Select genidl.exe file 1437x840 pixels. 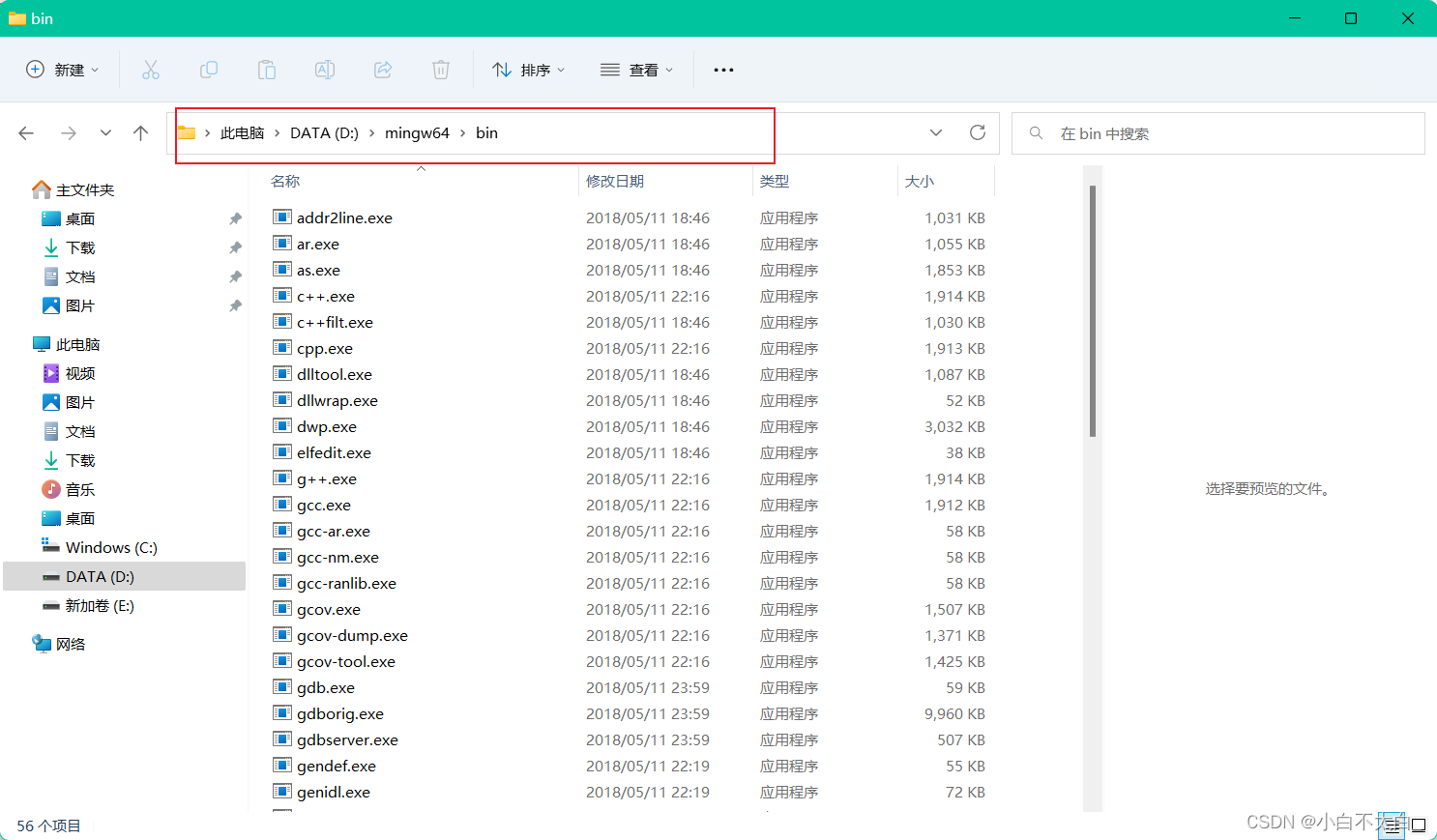coord(334,792)
